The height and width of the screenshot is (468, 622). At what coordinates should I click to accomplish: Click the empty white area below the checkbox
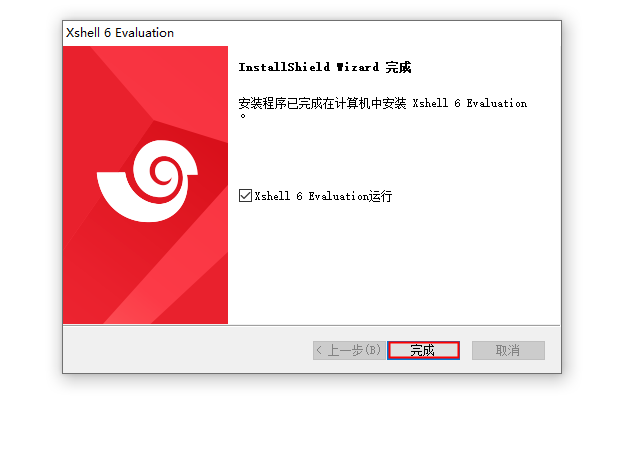coord(393,262)
